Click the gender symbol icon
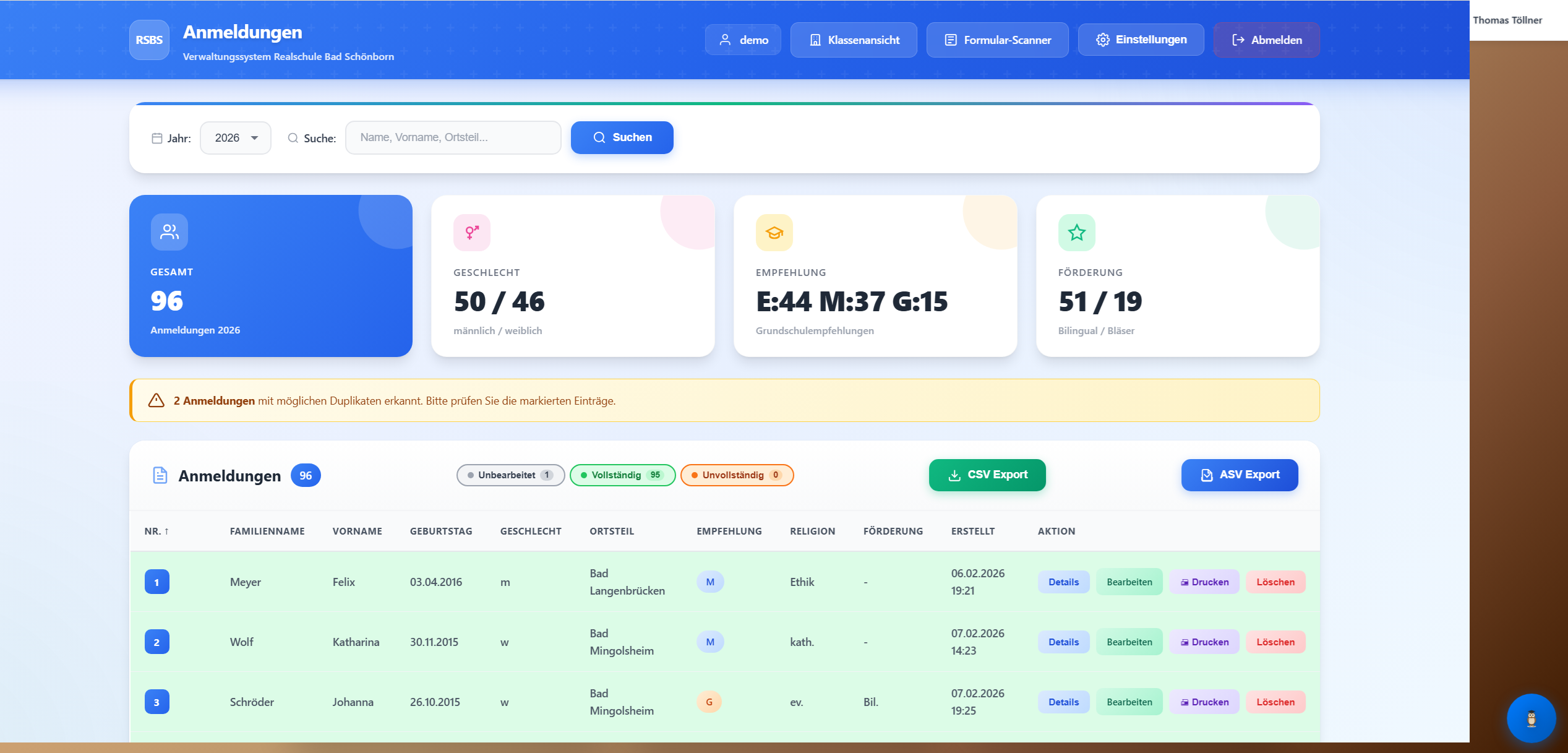1568x753 pixels. click(472, 233)
